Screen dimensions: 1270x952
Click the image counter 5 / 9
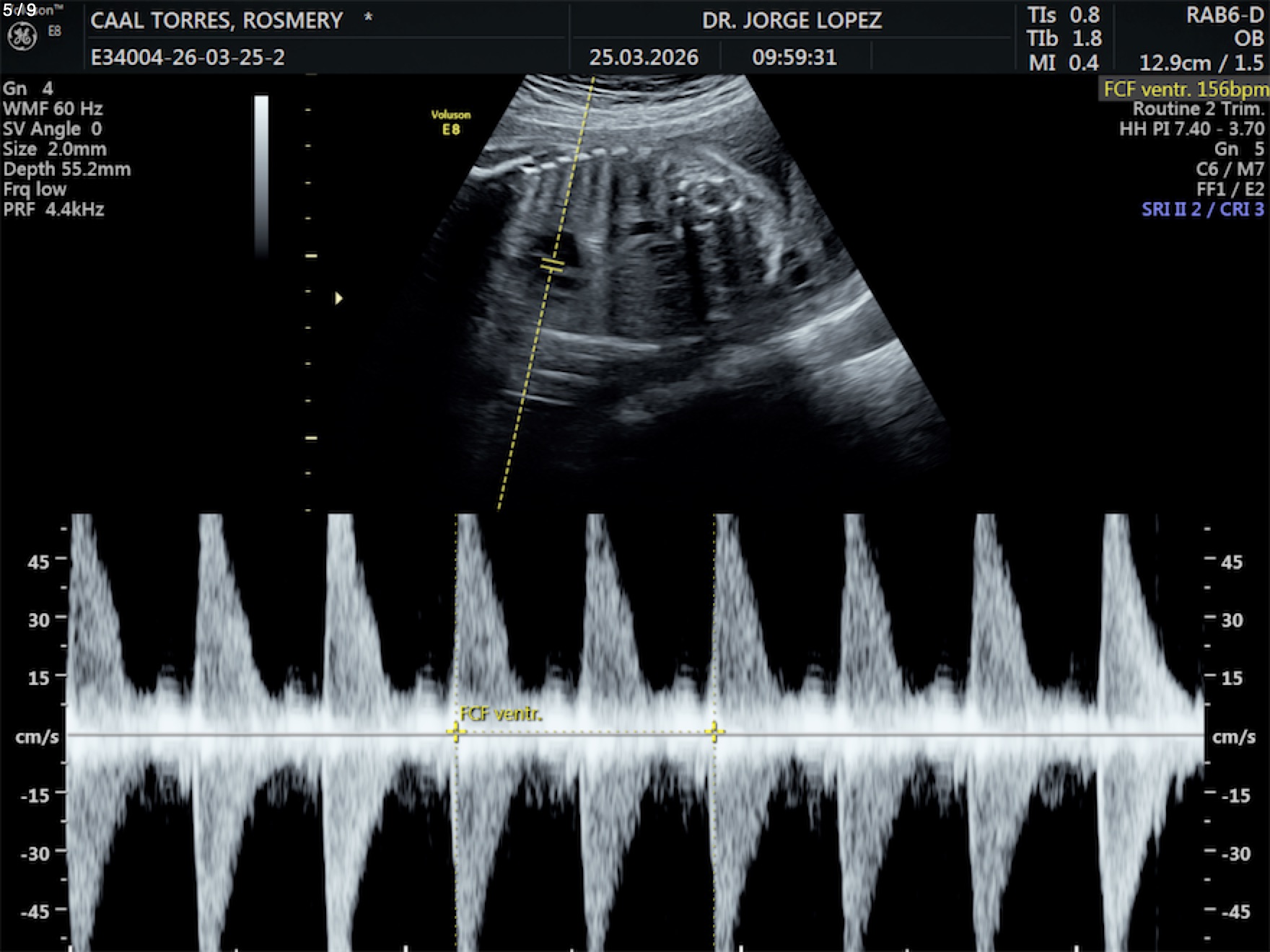click(20, 10)
